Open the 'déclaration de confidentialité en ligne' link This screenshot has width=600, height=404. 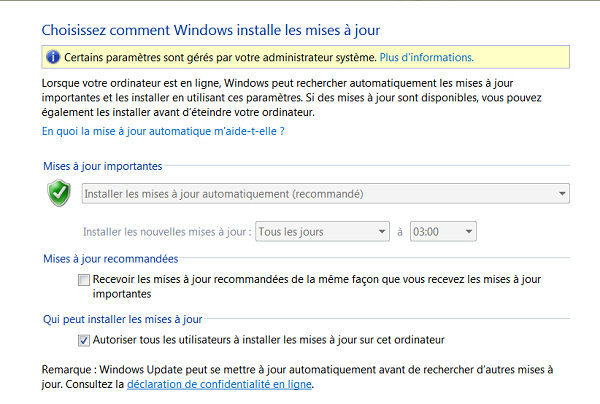pyautogui.click(x=219, y=383)
